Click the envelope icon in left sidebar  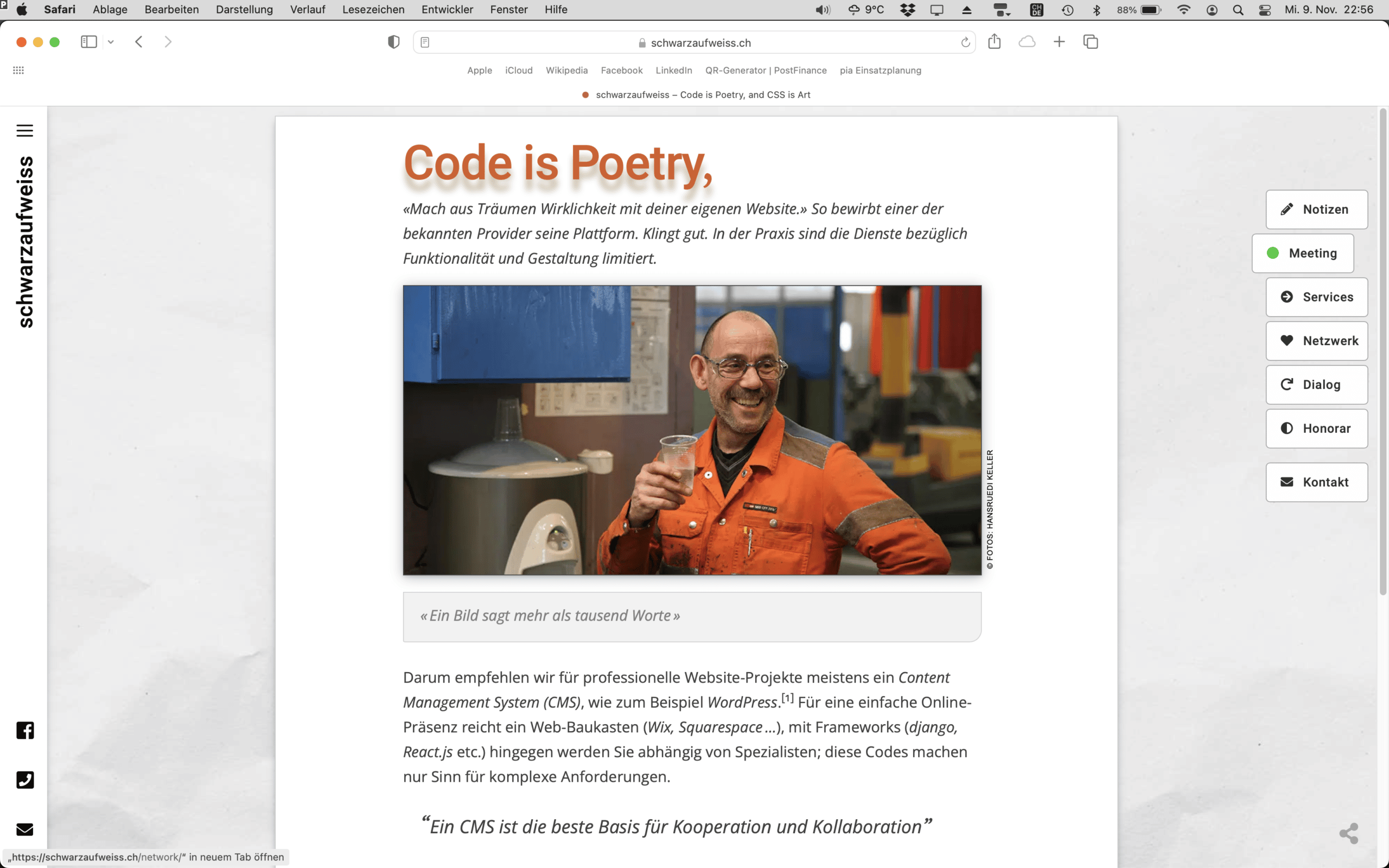click(x=24, y=829)
